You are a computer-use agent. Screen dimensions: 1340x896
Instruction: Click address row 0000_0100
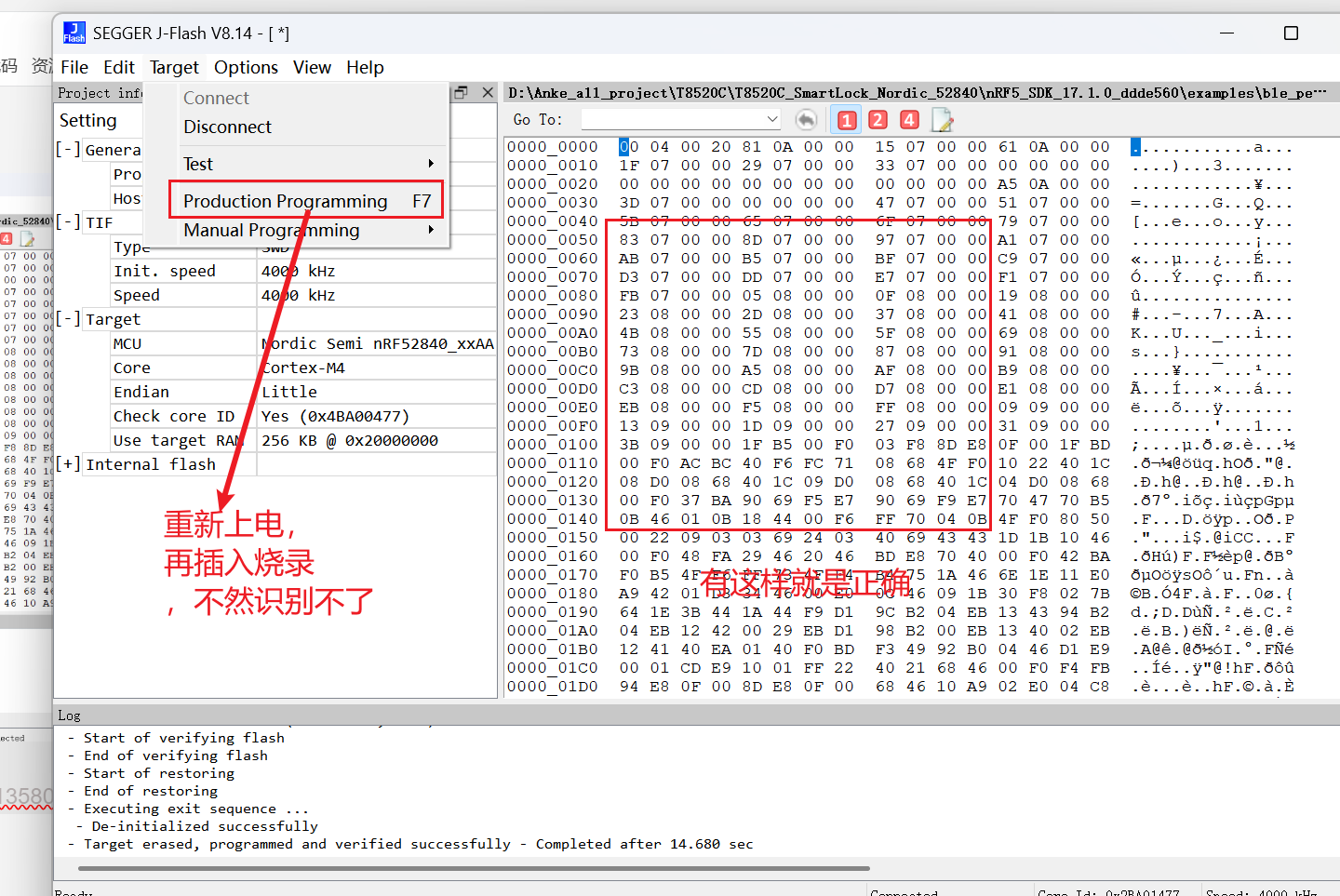[553, 445]
